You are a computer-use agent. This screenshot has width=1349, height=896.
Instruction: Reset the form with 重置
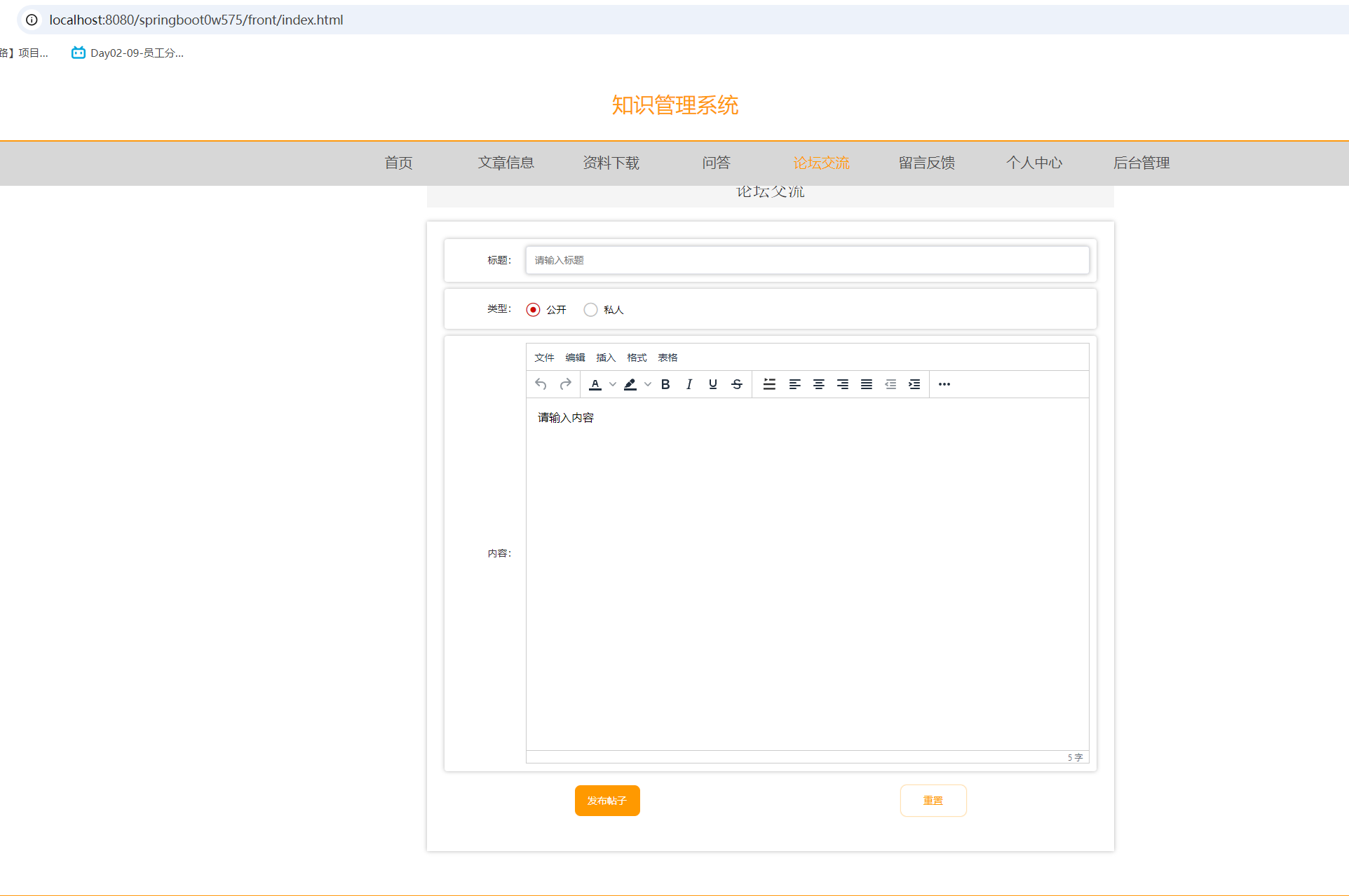[933, 801]
